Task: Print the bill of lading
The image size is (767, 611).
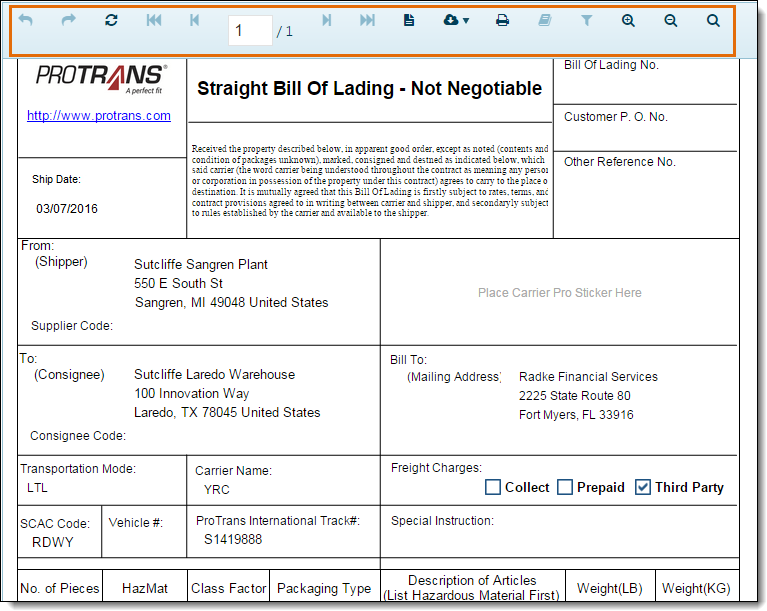Action: (502, 20)
